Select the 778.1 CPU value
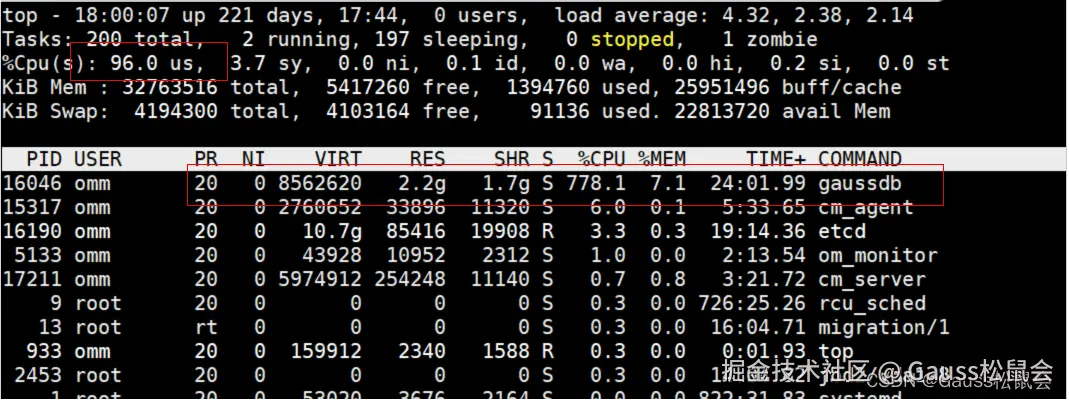This screenshot has height=400, width=1069. pyautogui.click(x=595, y=184)
